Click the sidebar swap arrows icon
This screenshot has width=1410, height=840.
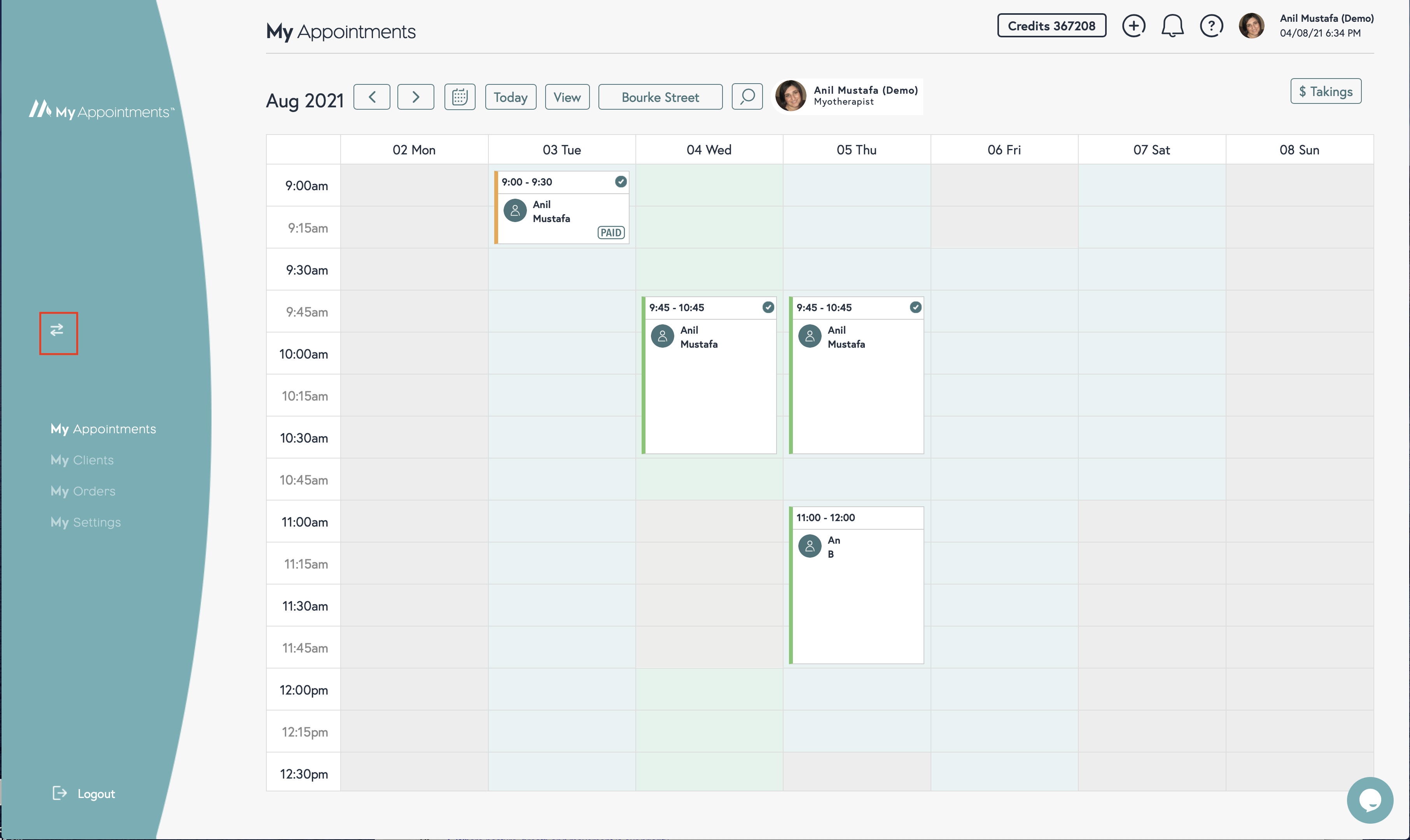tap(57, 330)
